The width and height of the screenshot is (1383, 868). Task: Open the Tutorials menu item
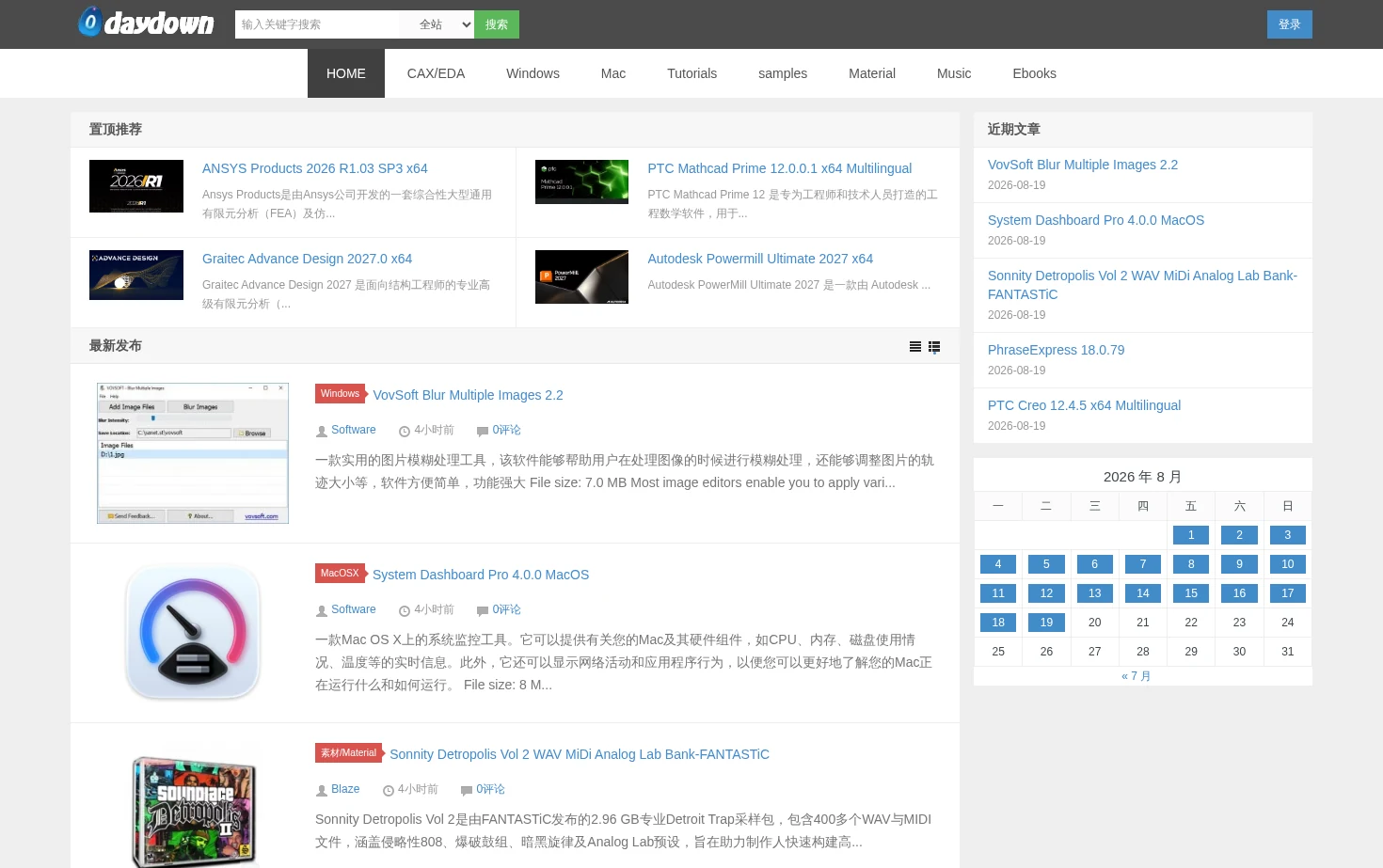tap(692, 73)
